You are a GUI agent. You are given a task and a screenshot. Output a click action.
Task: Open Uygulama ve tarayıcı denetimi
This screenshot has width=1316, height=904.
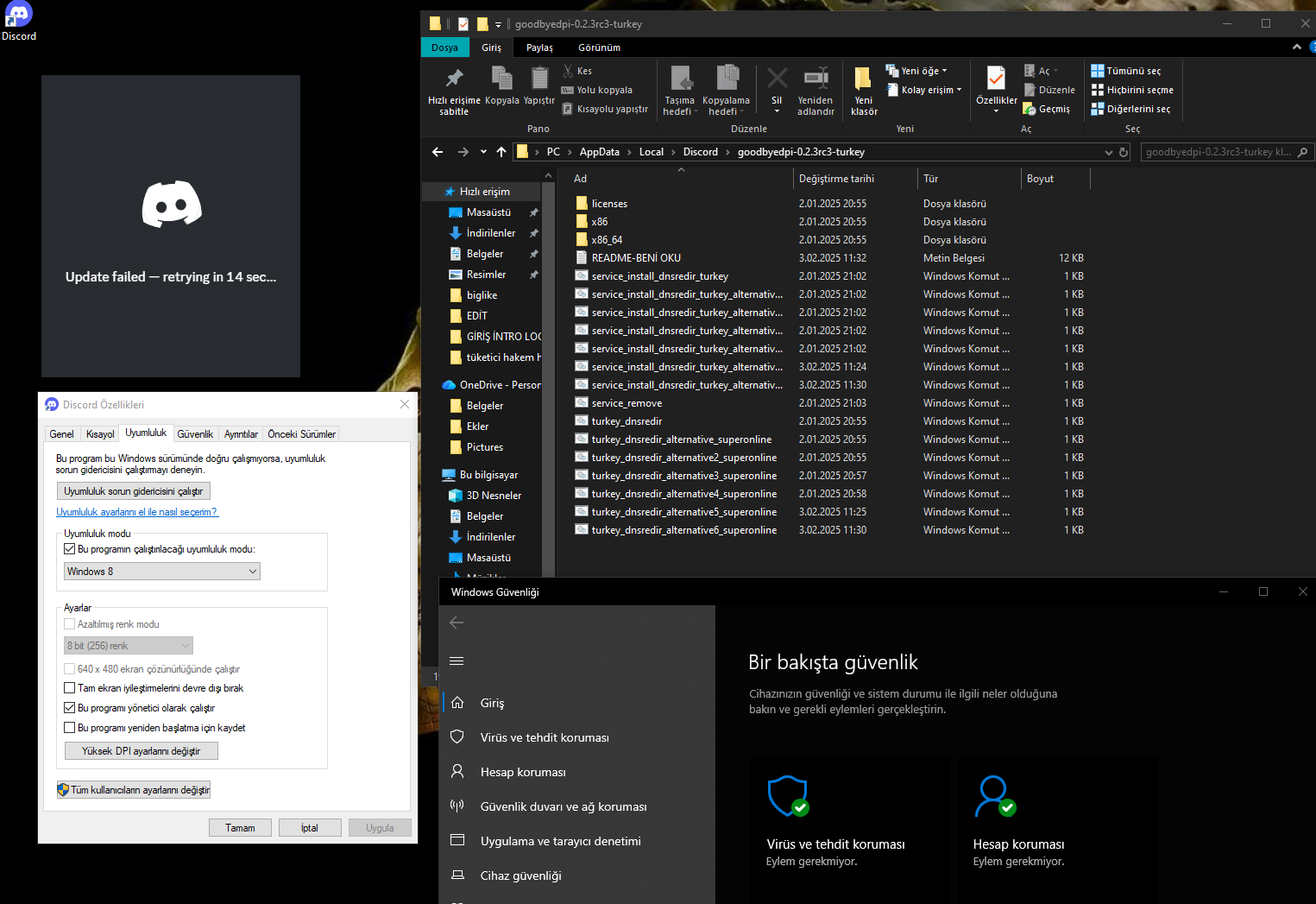pyautogui.click(x=561, y=841)
